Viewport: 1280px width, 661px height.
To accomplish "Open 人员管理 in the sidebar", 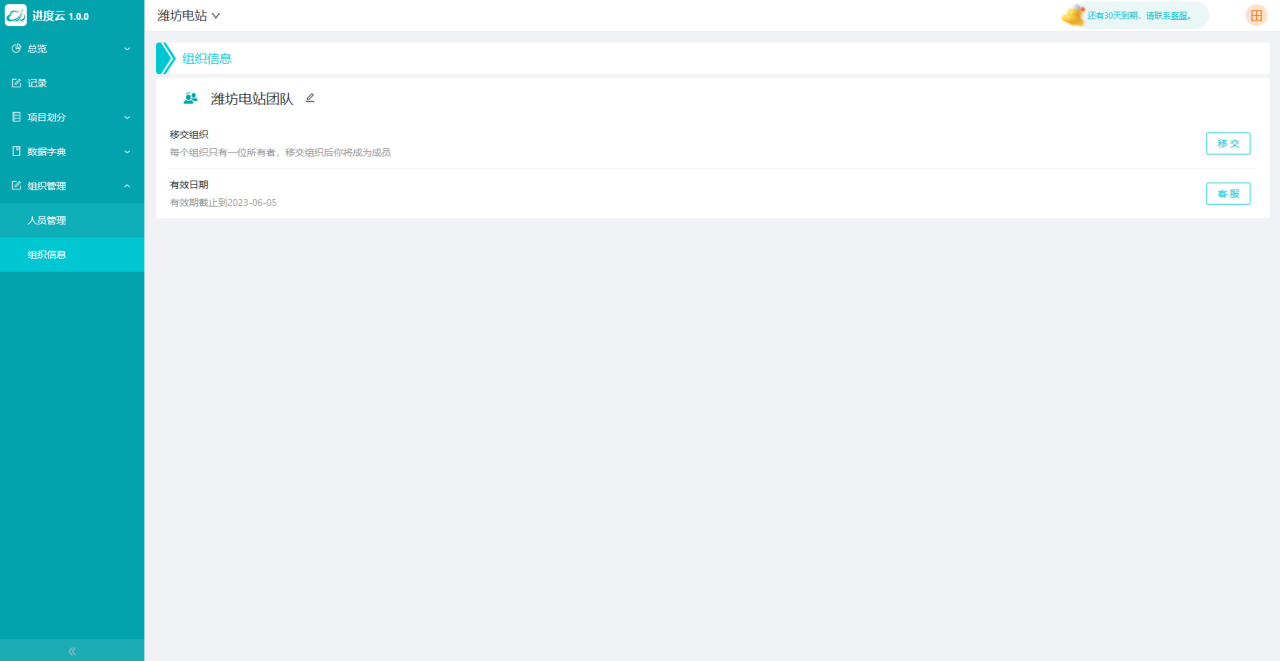I will [47, 220].
